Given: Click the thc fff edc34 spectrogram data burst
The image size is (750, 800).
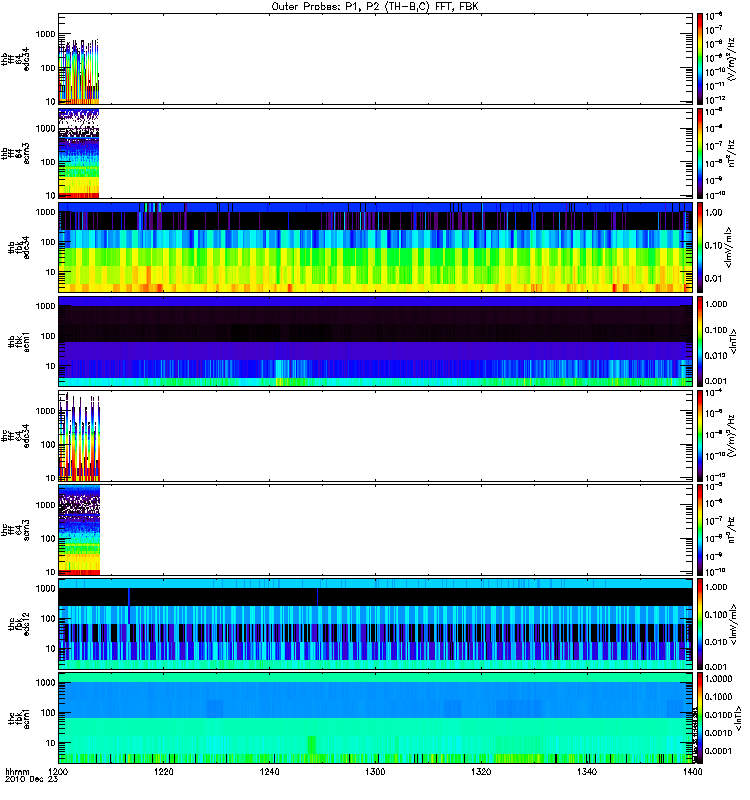Looking at the screenshot, I should point(79,436).
